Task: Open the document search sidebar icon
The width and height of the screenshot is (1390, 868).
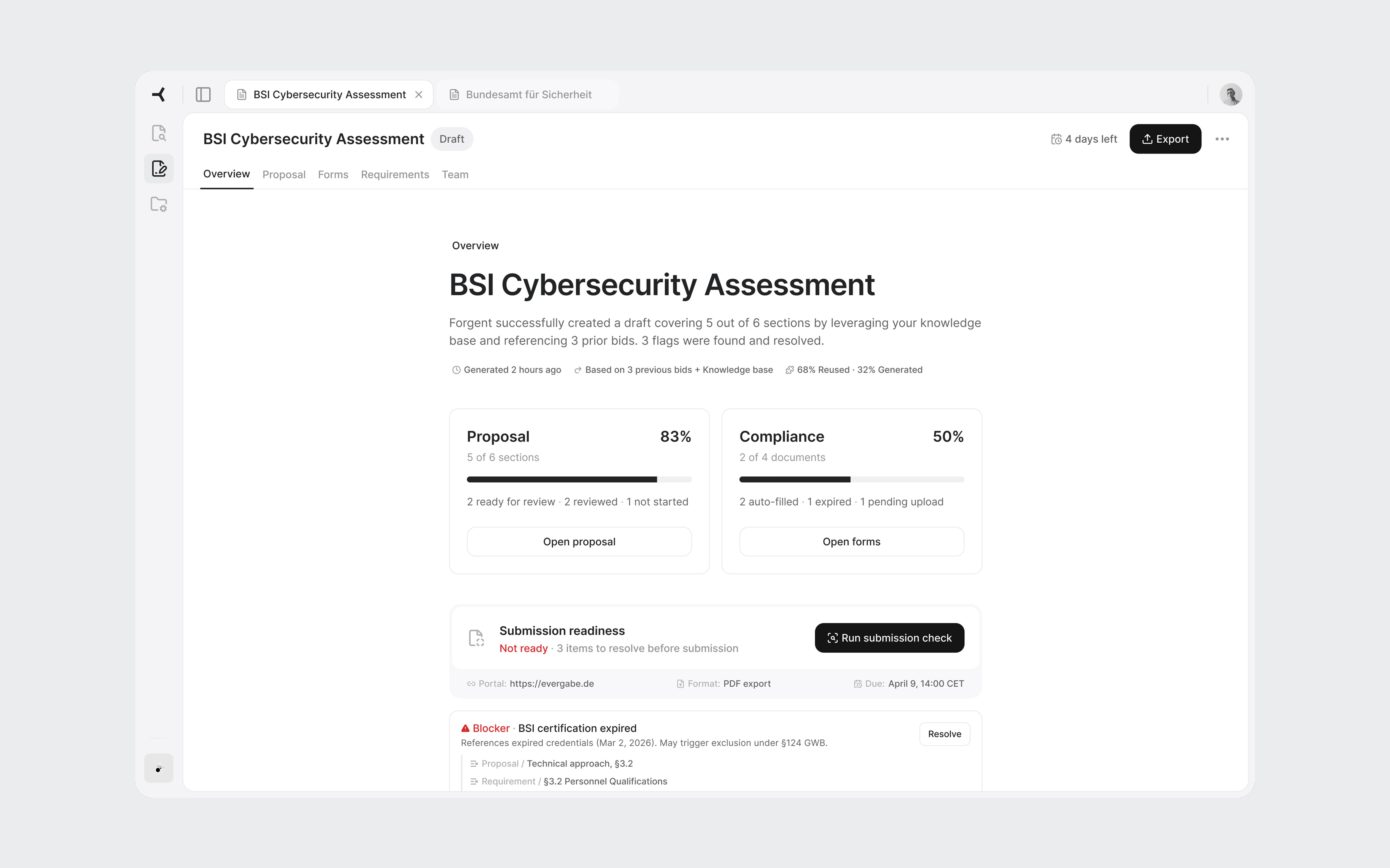Action: (x=158, y=133)
